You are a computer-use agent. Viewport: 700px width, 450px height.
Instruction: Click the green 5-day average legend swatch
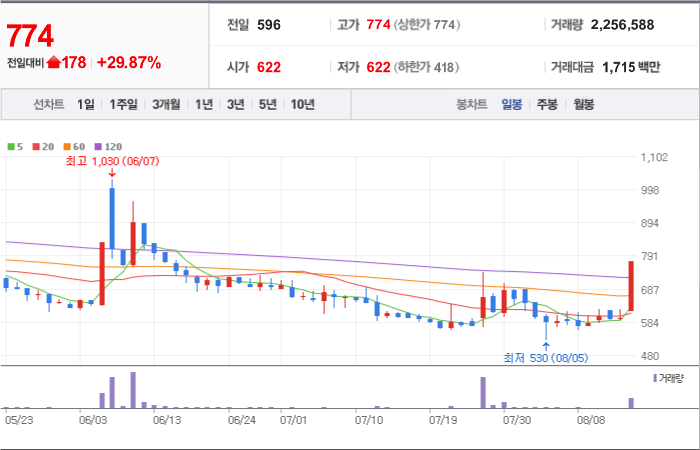pos(11,146)
